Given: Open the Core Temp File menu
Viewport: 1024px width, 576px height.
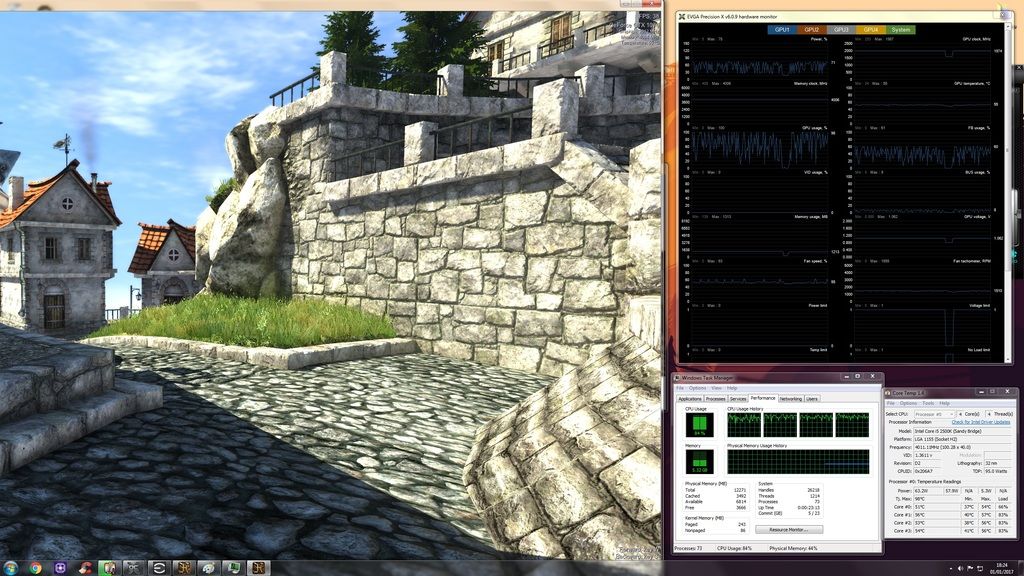Looking at the screenshot, I should [891, 403].
